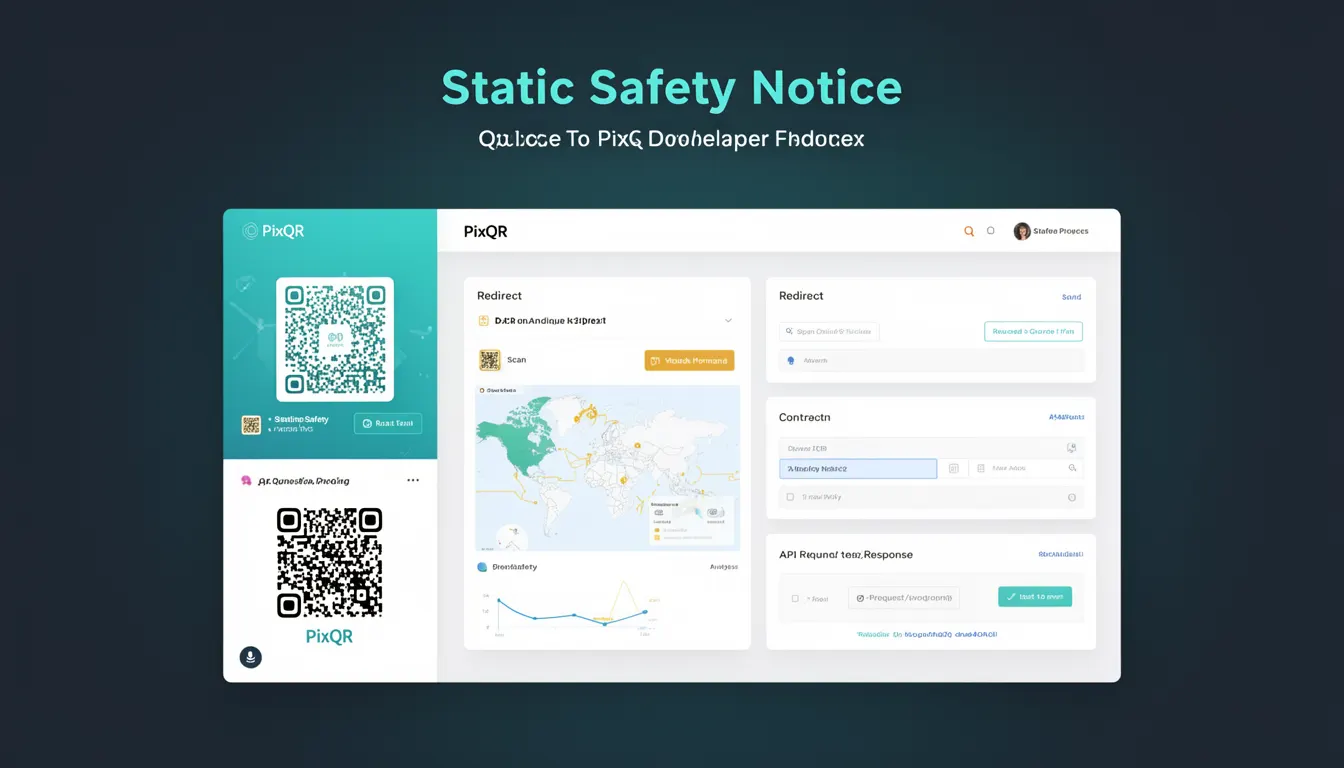Click the PixQR swirl logo in sidebar
The height and width of the screenshot is (768, 1344).
[x=250, y=231]
